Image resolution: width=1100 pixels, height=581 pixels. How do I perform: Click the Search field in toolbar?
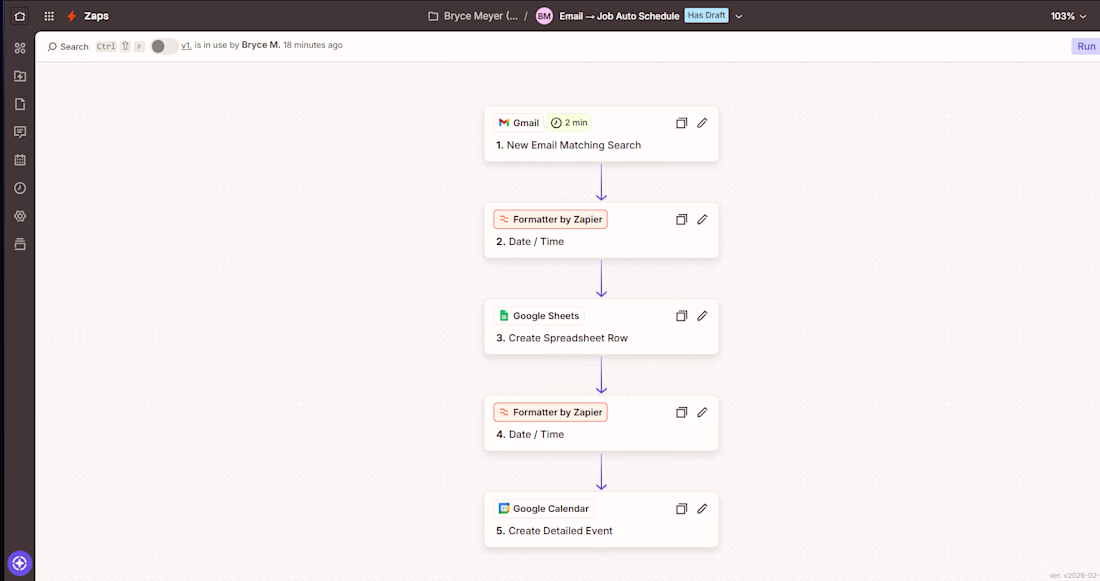[69, 46]
